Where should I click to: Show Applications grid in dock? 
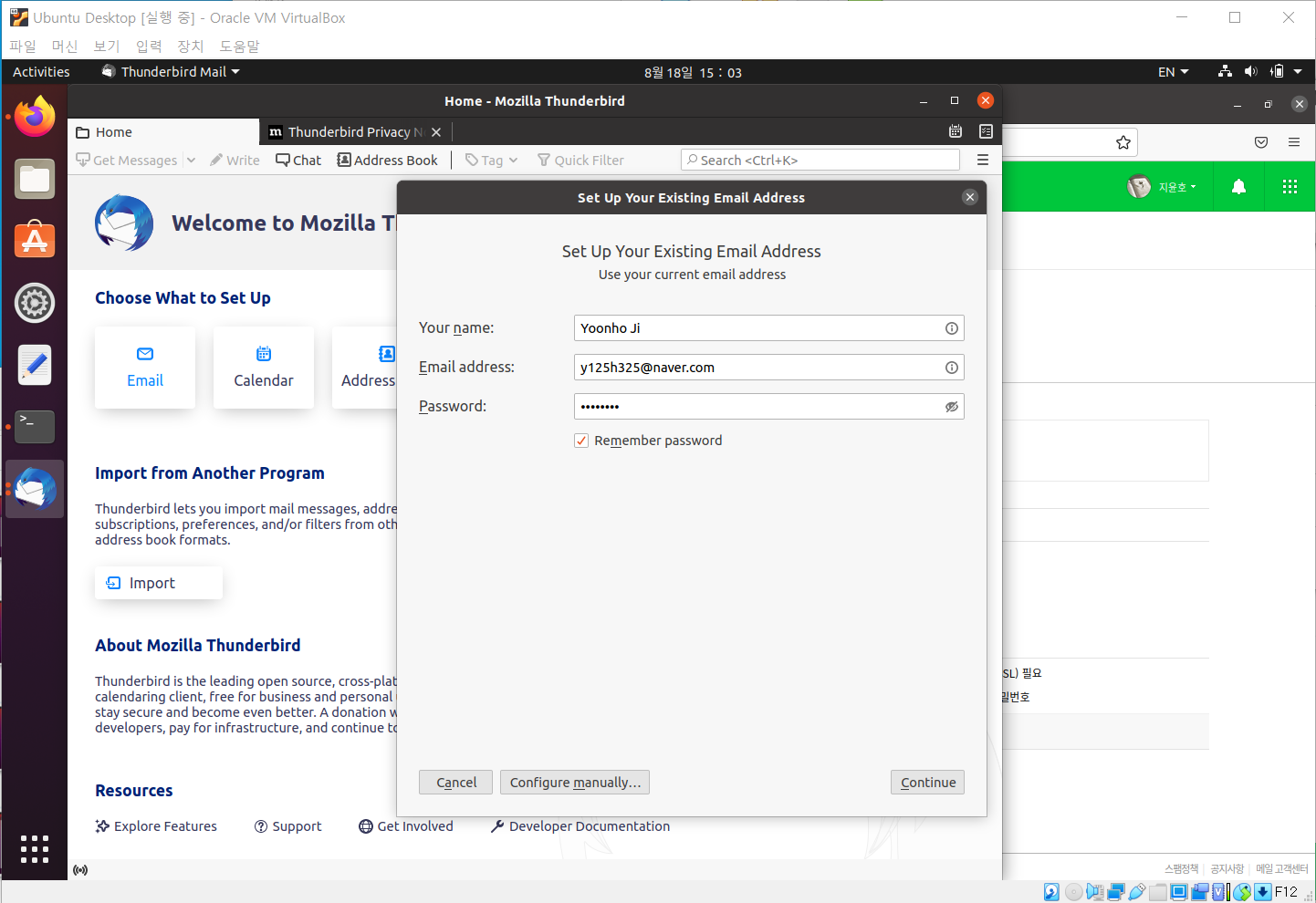pos(35,848)
